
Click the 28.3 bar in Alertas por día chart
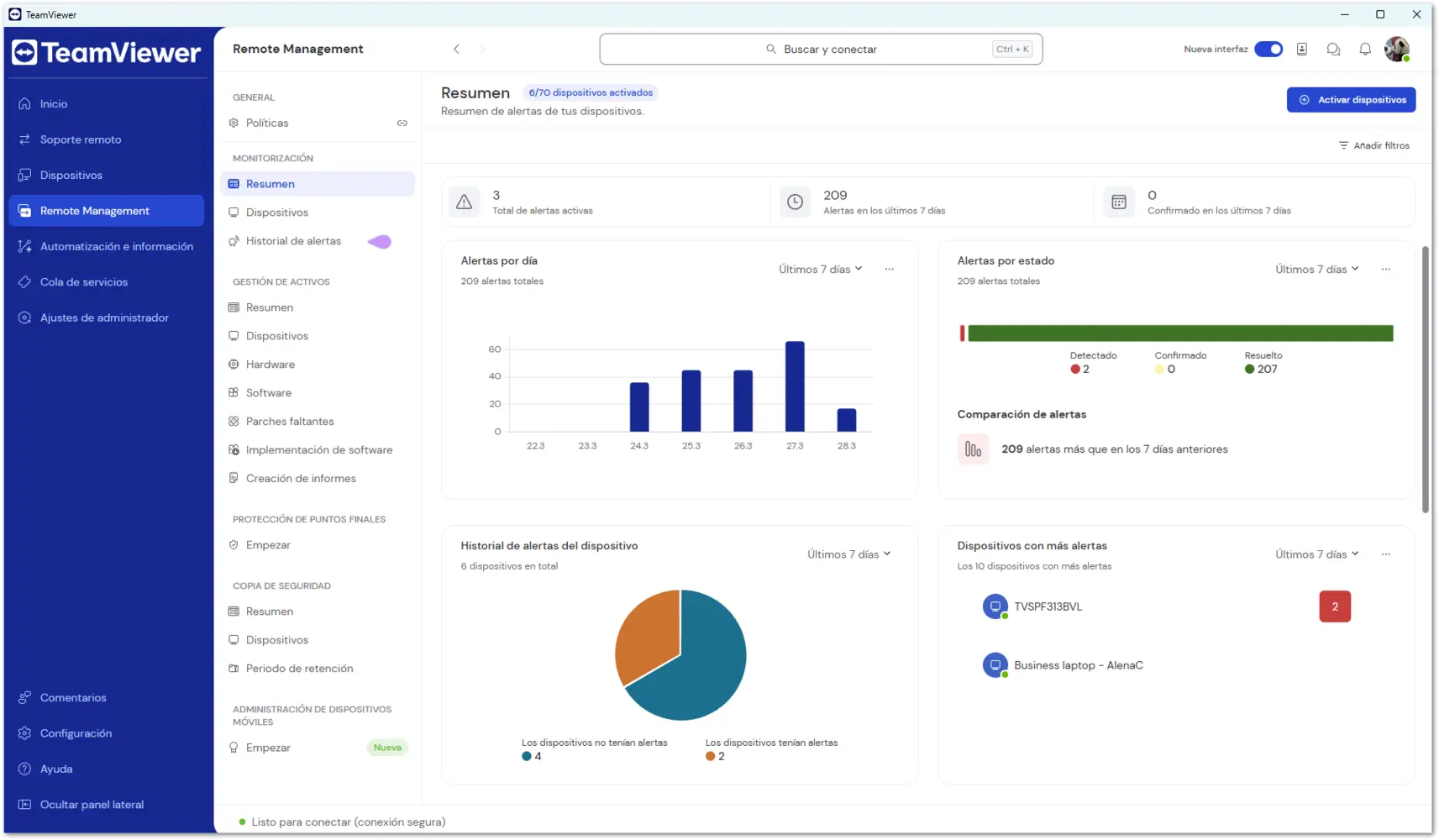click(847, 420)
